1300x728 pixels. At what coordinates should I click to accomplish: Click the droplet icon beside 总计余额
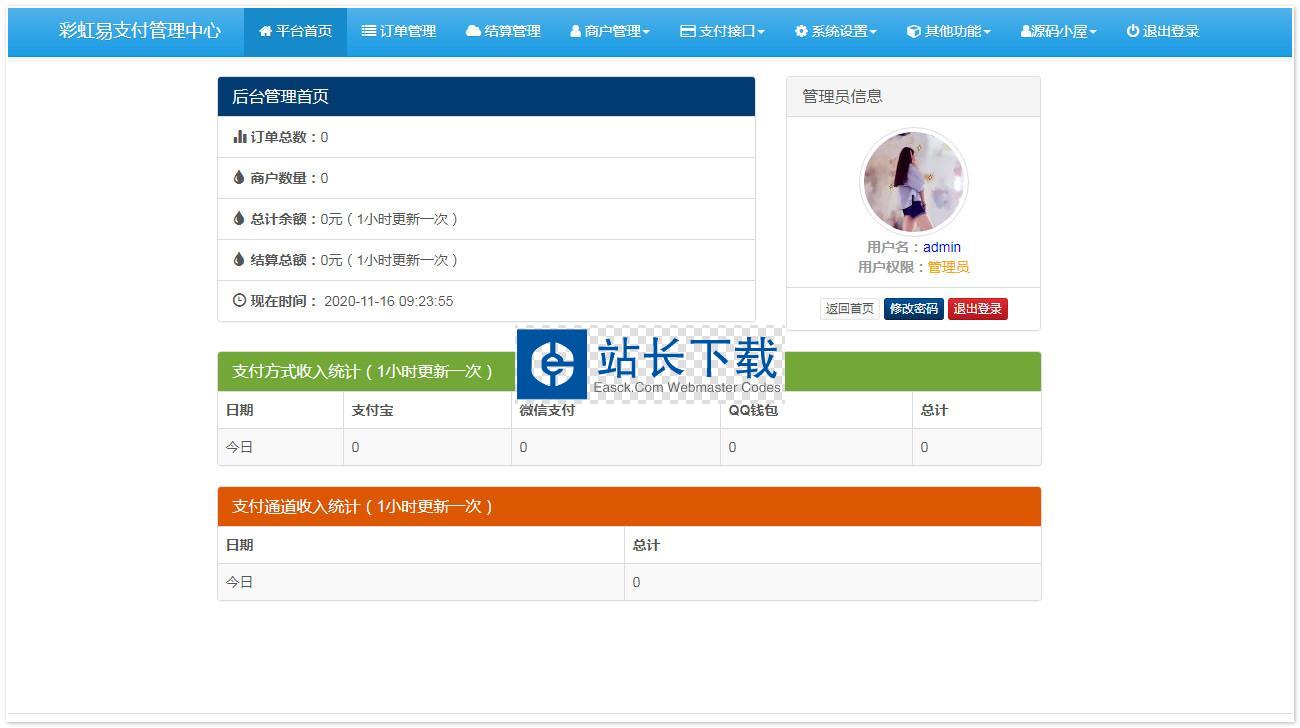[x=239, y=219]
